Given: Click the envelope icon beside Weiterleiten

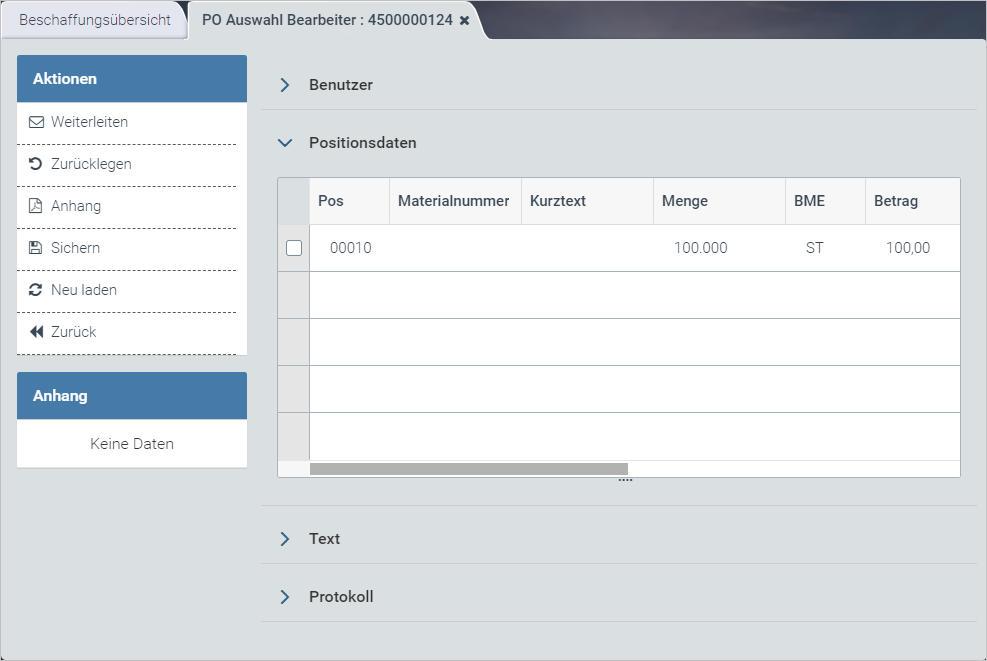Looking at the screenshot, I should (37, 122).
